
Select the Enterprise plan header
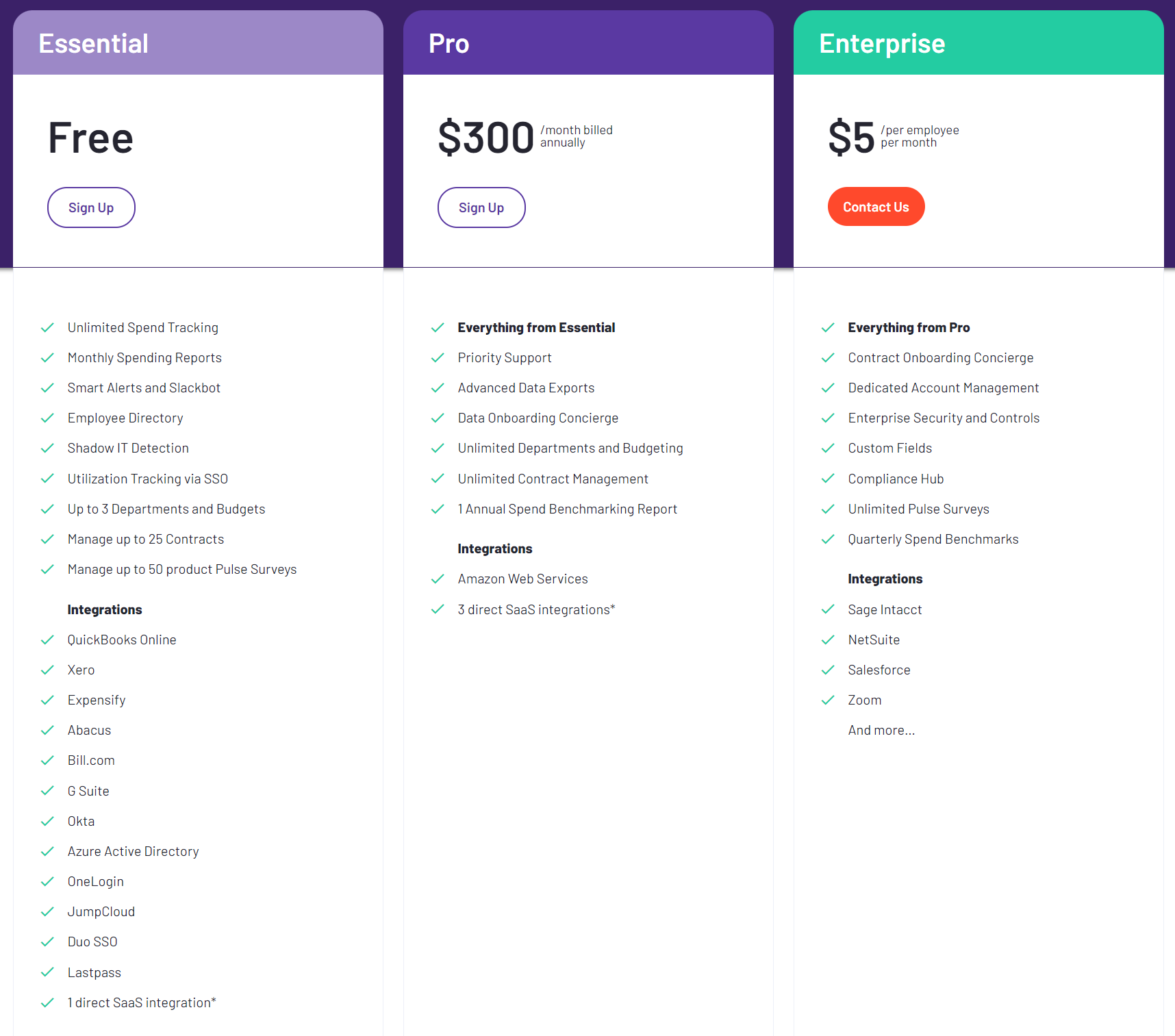882,44
